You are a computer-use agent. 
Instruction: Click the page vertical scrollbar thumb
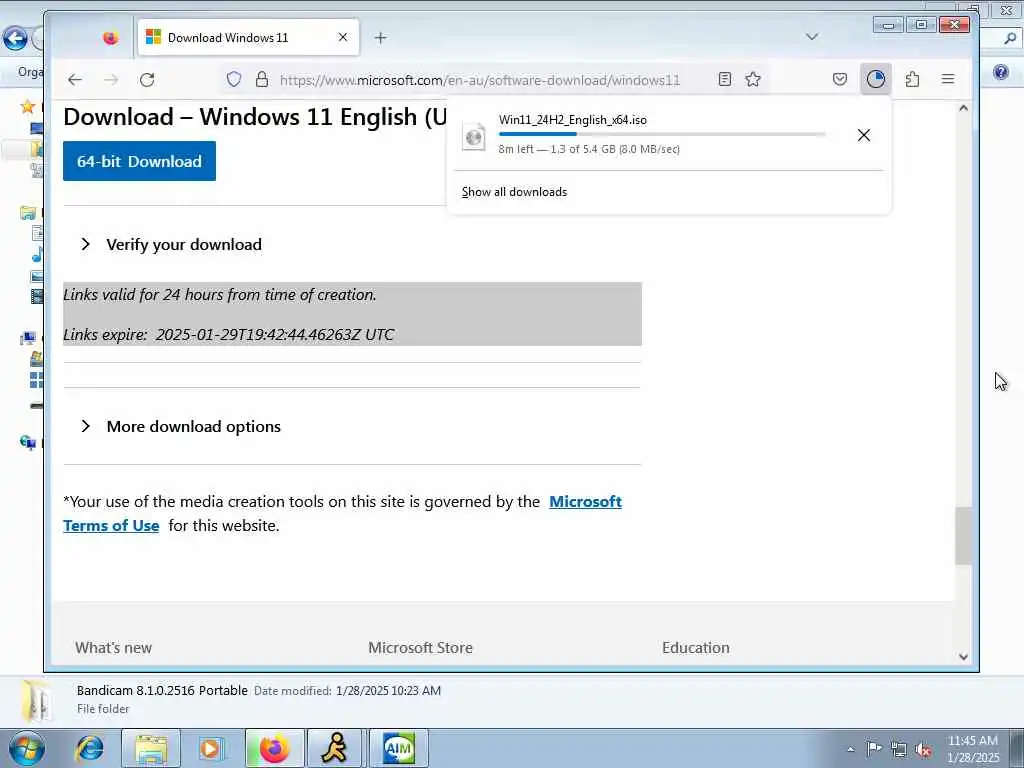point(963,536)
